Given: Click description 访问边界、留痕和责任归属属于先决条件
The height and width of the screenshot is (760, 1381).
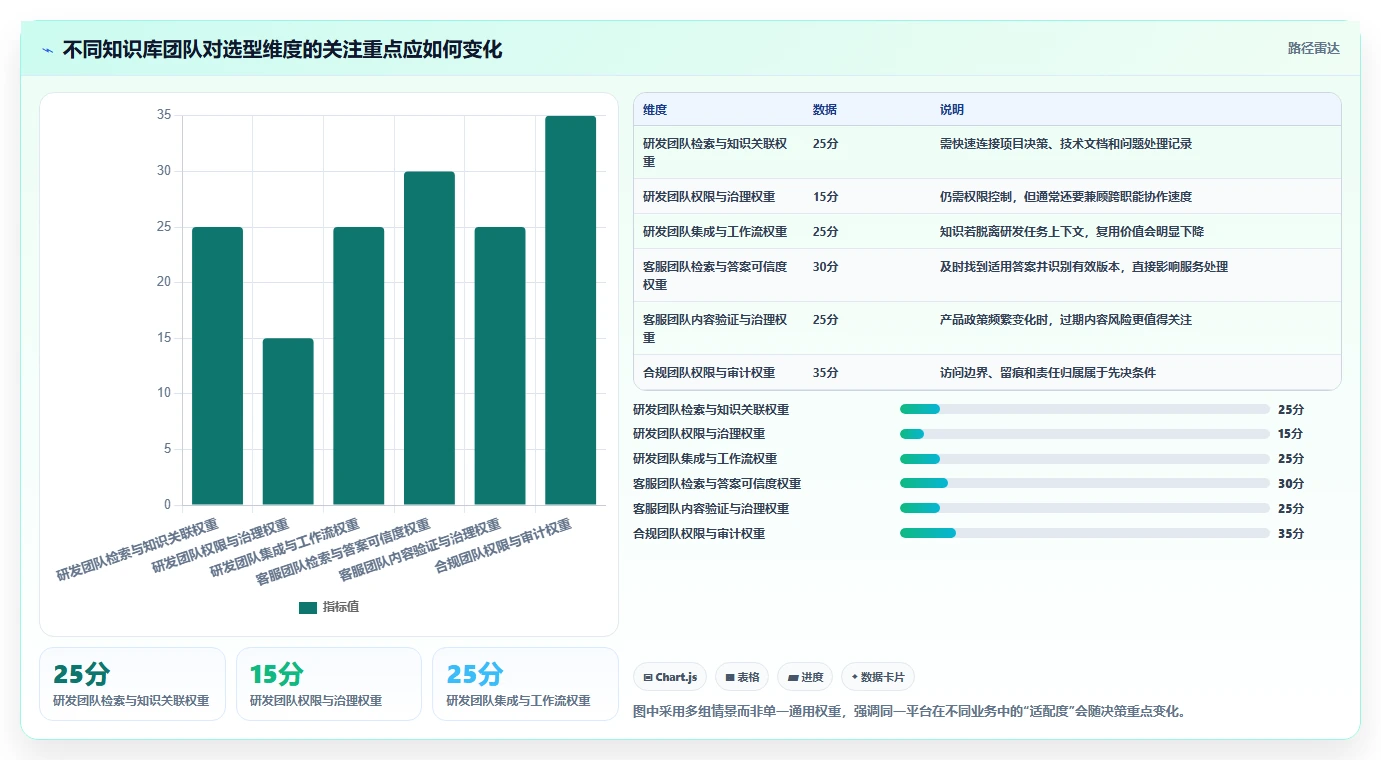Looking at the screenshot, I should (x=1048, y=373).
